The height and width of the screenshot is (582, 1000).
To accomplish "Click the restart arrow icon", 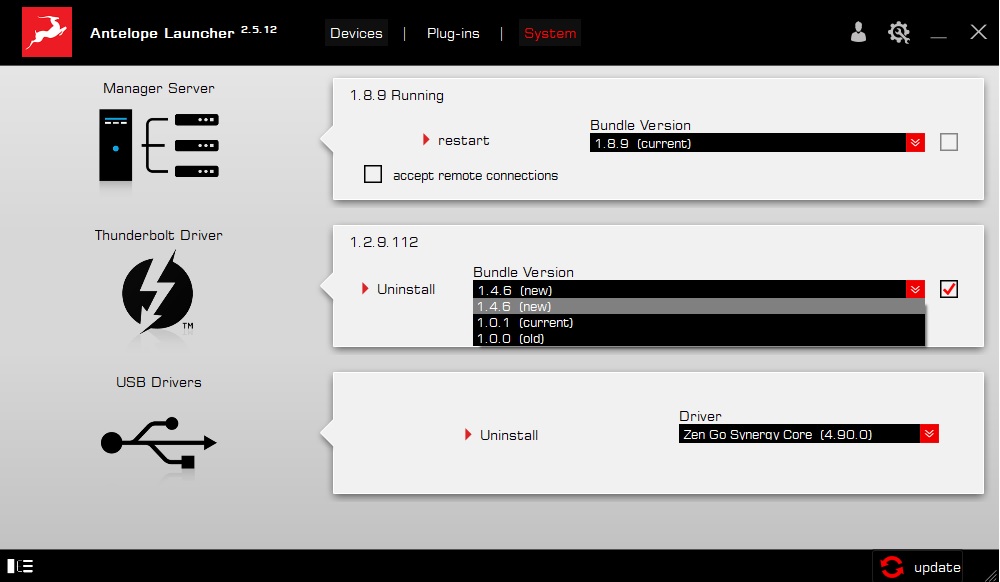I will click(x=426, y=140).
